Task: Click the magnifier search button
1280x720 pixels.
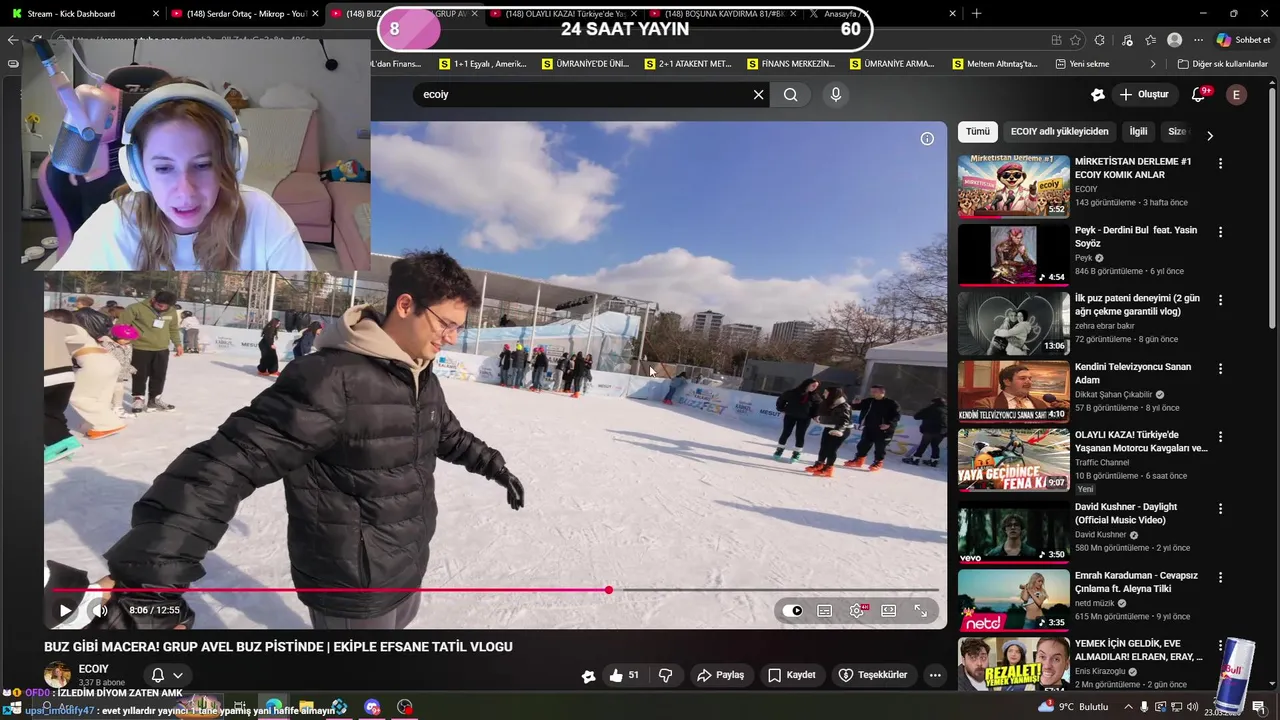Action: (x=791, y=94)
